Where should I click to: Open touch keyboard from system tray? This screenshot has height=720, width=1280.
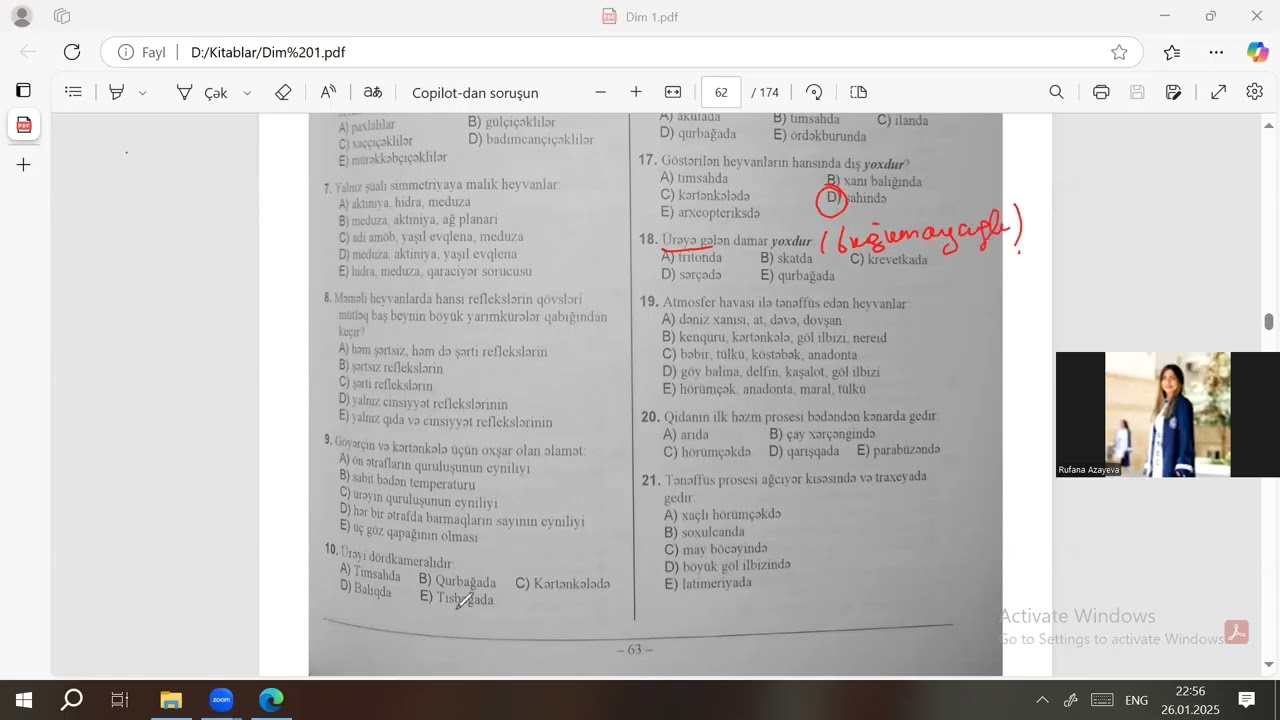pyautogui.click(x=1102, y=700)
